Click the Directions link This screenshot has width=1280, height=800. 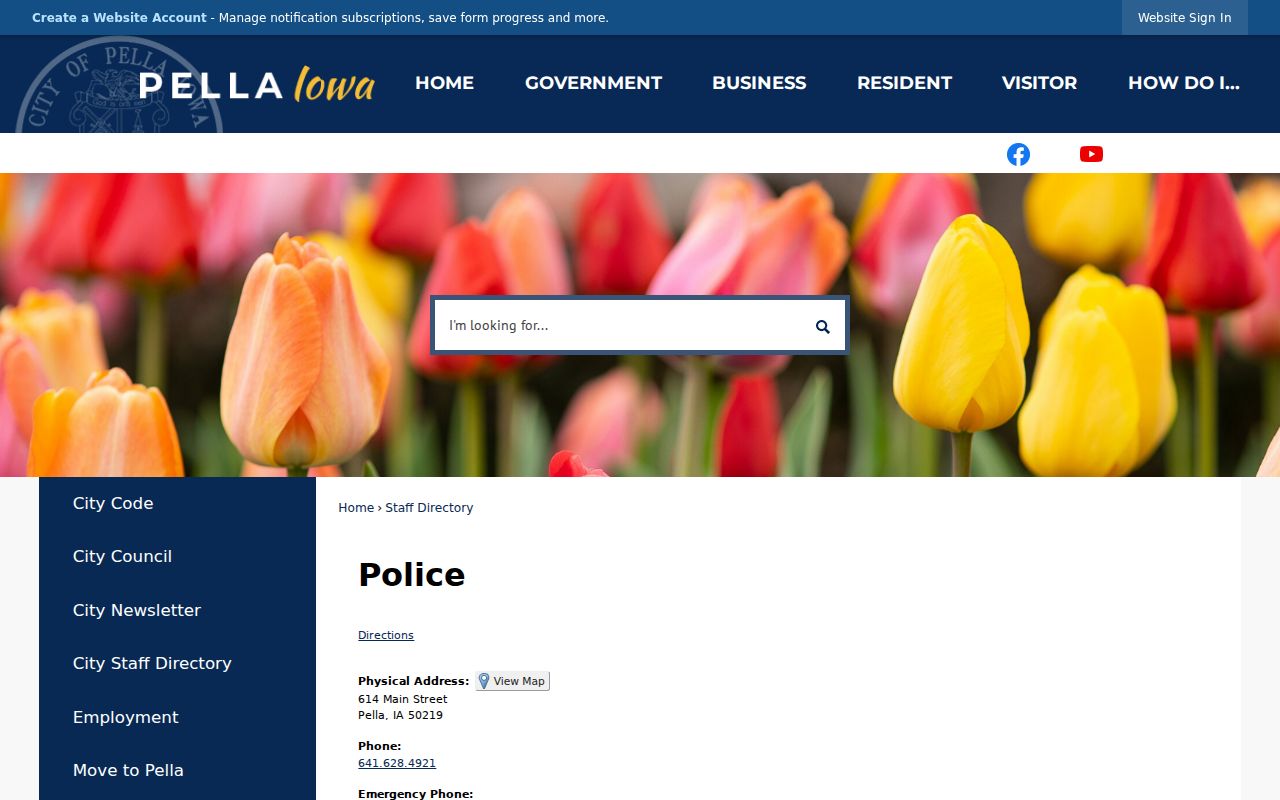[386, 635]
